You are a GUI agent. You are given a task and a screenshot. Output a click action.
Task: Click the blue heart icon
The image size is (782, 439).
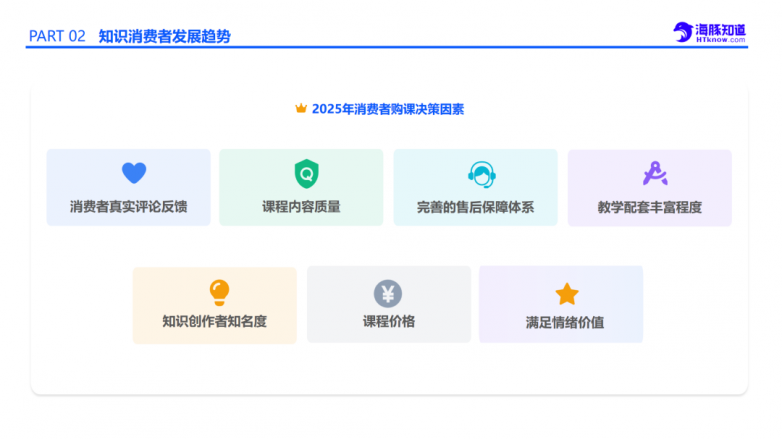point(134,173)
